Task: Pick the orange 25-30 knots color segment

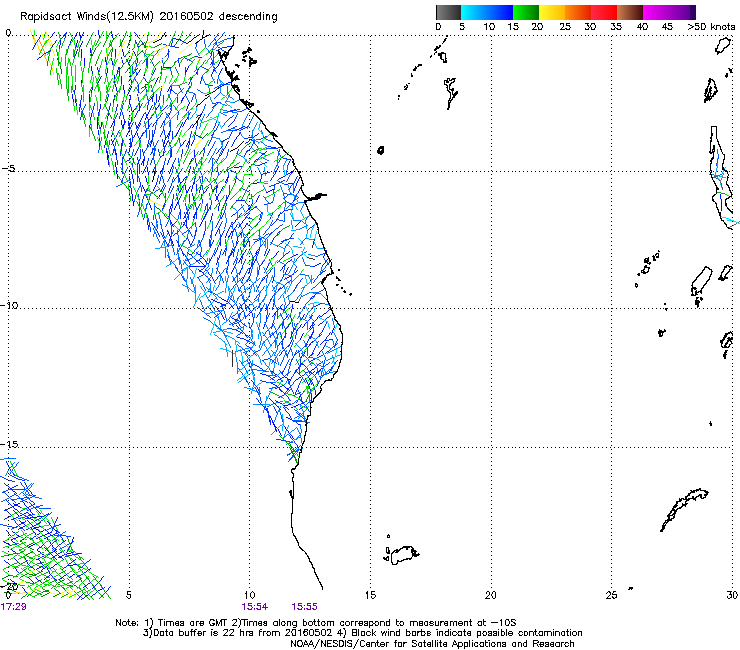Action: point(578,12)
